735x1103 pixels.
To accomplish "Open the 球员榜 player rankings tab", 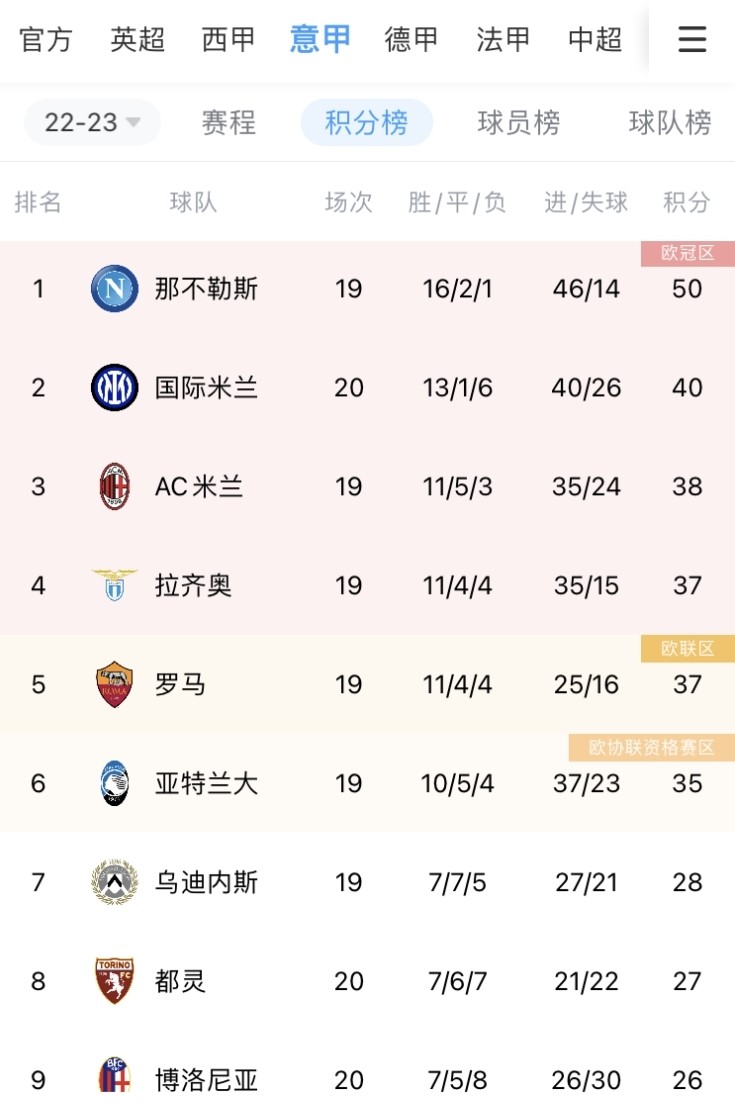I will click(519, 123).
